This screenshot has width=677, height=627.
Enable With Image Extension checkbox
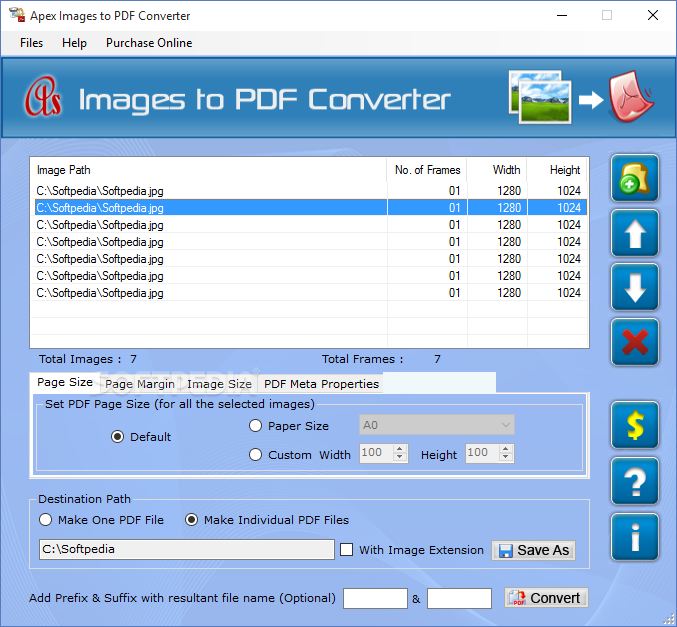tap(346, 550)
